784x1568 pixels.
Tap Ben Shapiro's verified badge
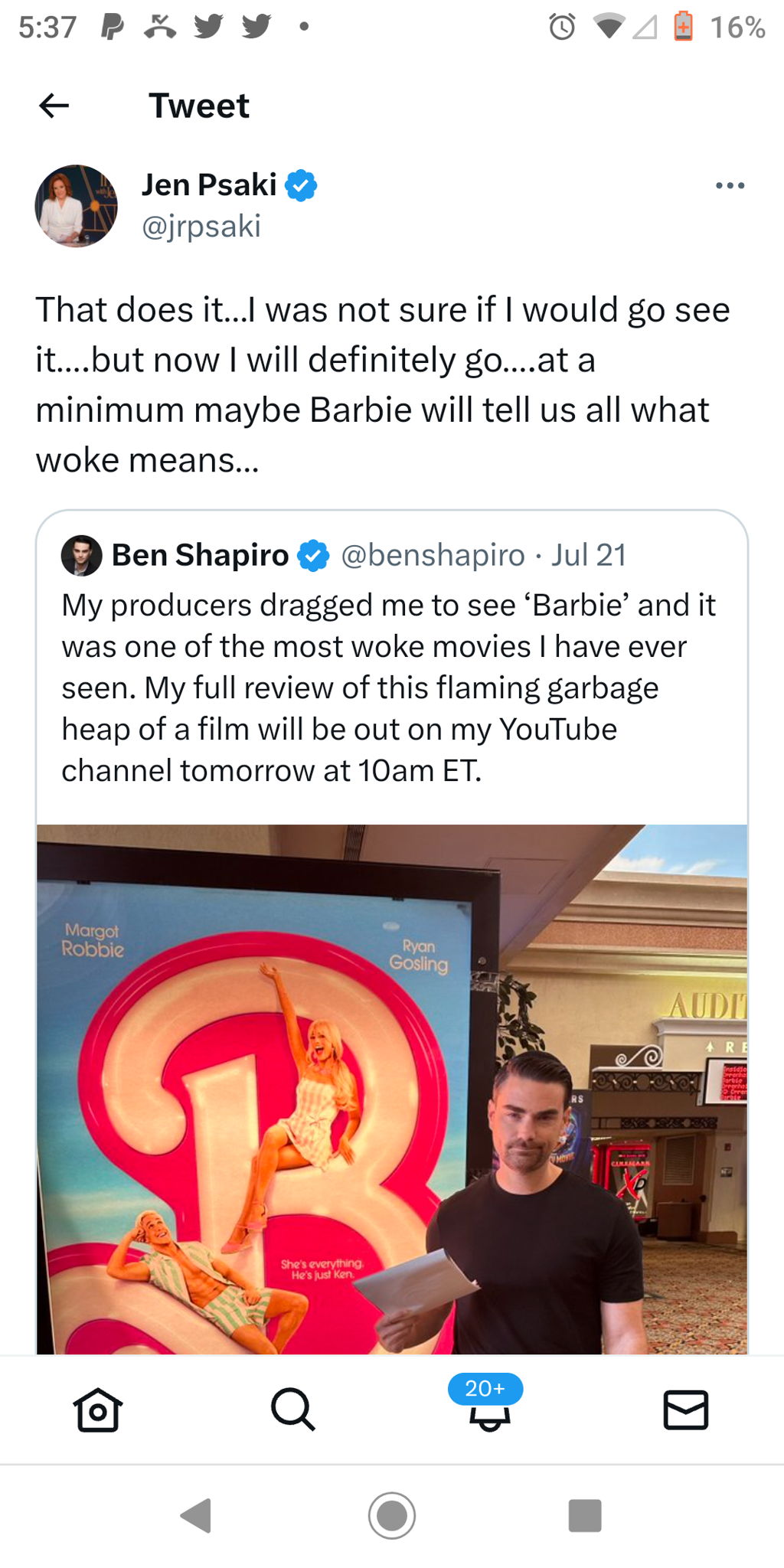(313, 556)
